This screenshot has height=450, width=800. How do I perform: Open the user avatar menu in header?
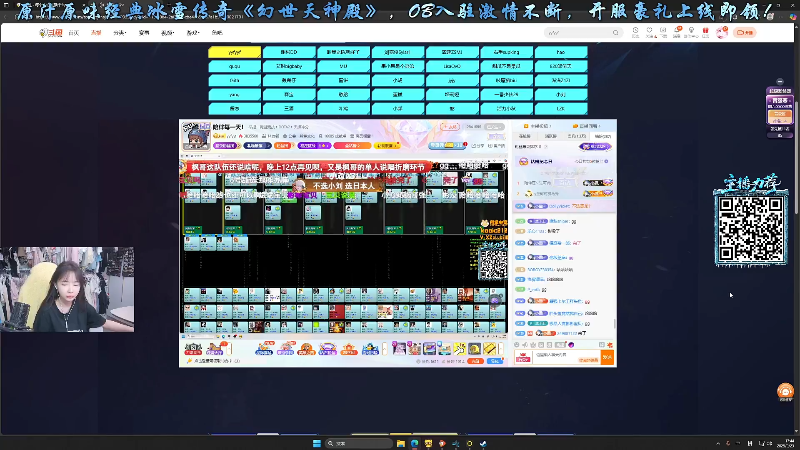point(722,33)
